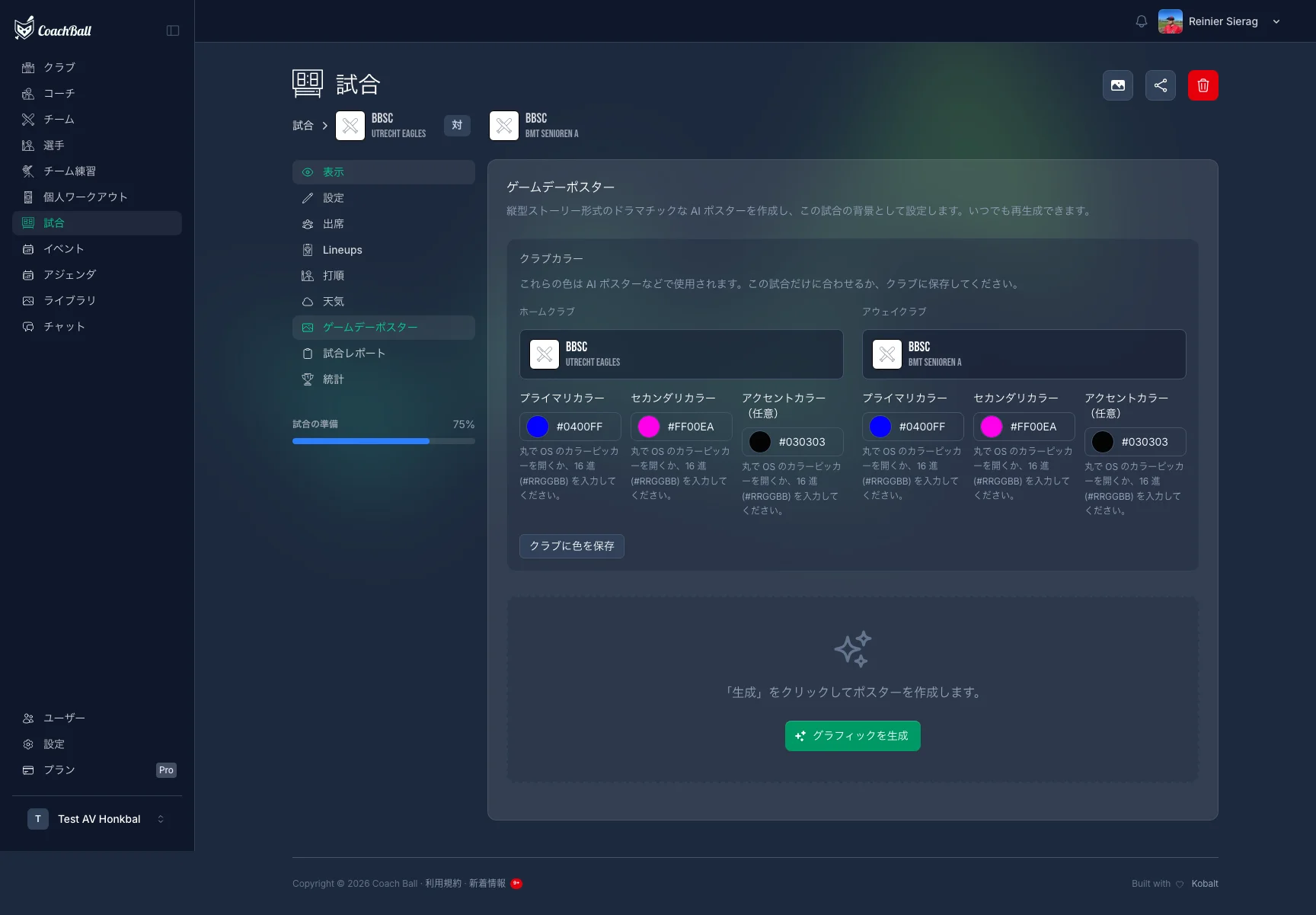Select the 設定 pencil tab
The height and width of the screenshot is (915, 1316).
pos(384,198)
